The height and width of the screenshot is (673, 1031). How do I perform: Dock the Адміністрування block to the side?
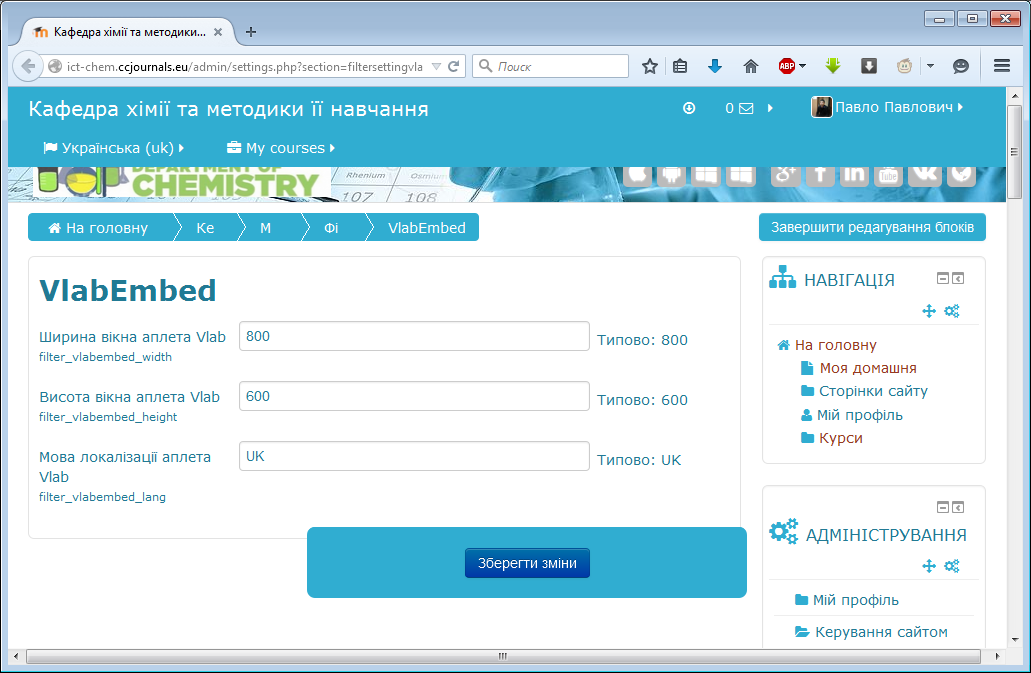coord(958,507)
